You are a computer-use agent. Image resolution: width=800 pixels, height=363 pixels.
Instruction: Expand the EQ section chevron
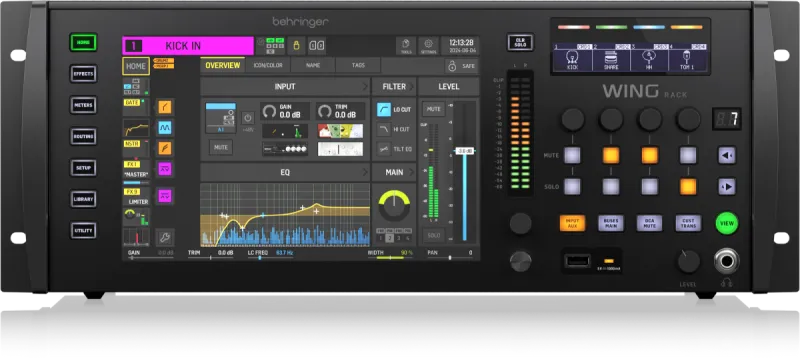click(365, 173)
